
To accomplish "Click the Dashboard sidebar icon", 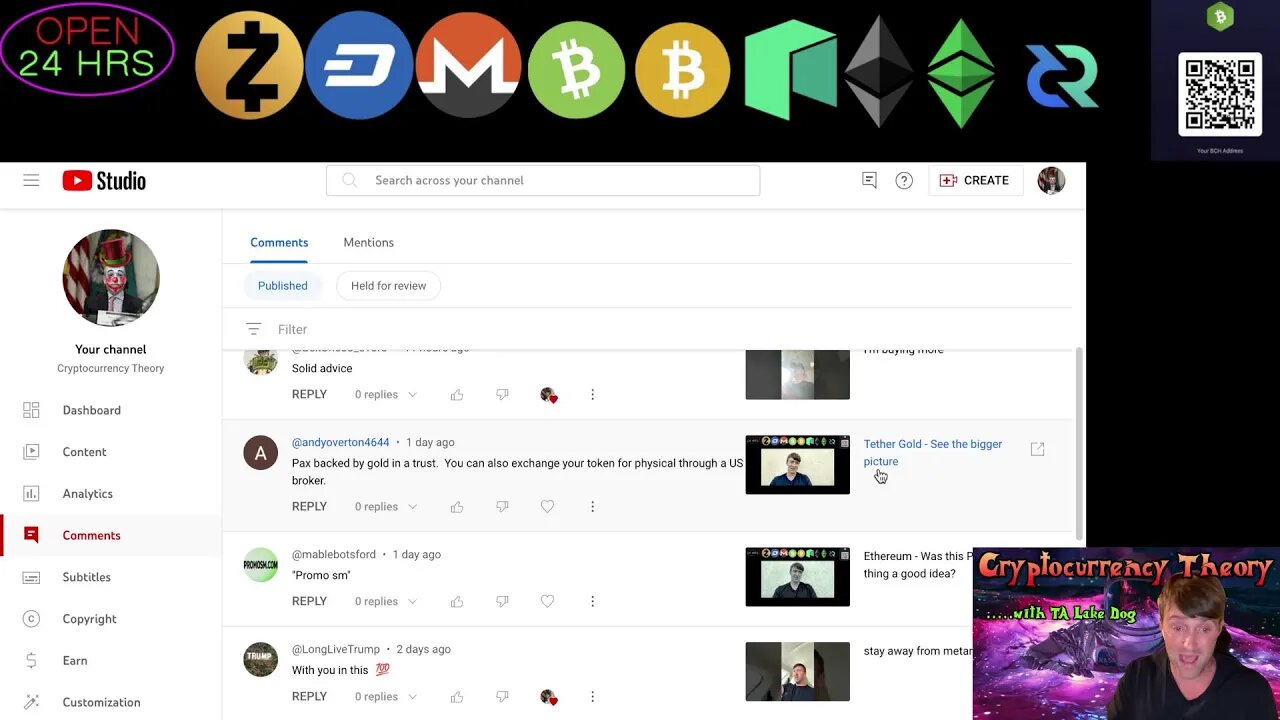I will coord(31,410).
